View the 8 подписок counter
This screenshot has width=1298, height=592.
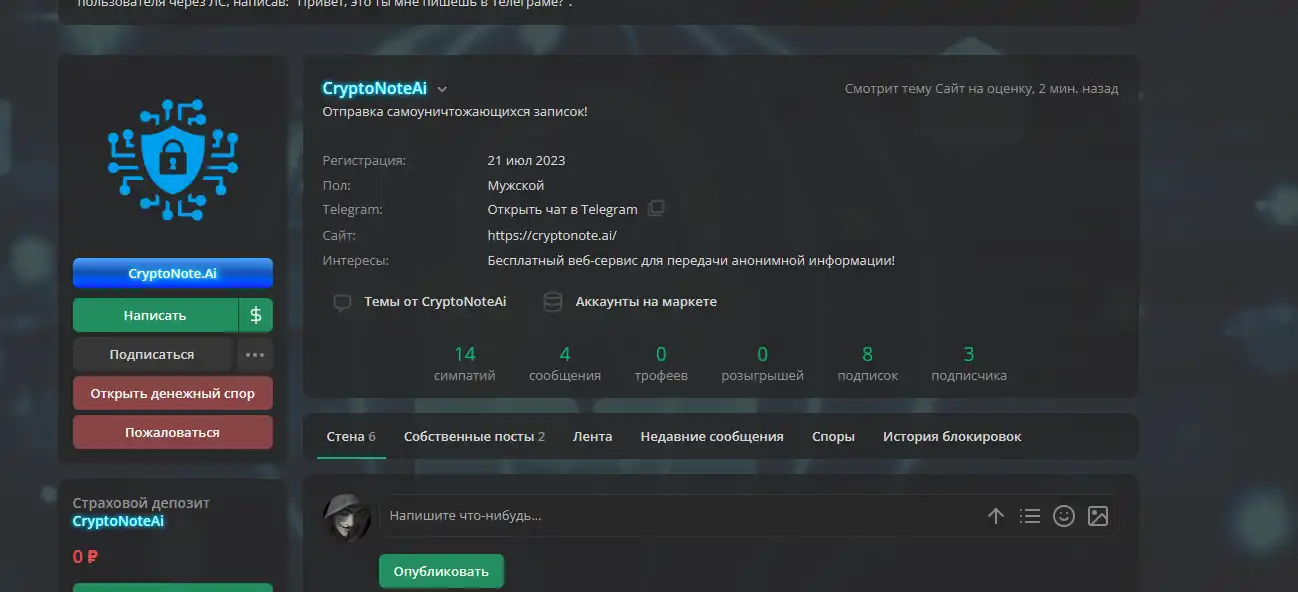867,364
